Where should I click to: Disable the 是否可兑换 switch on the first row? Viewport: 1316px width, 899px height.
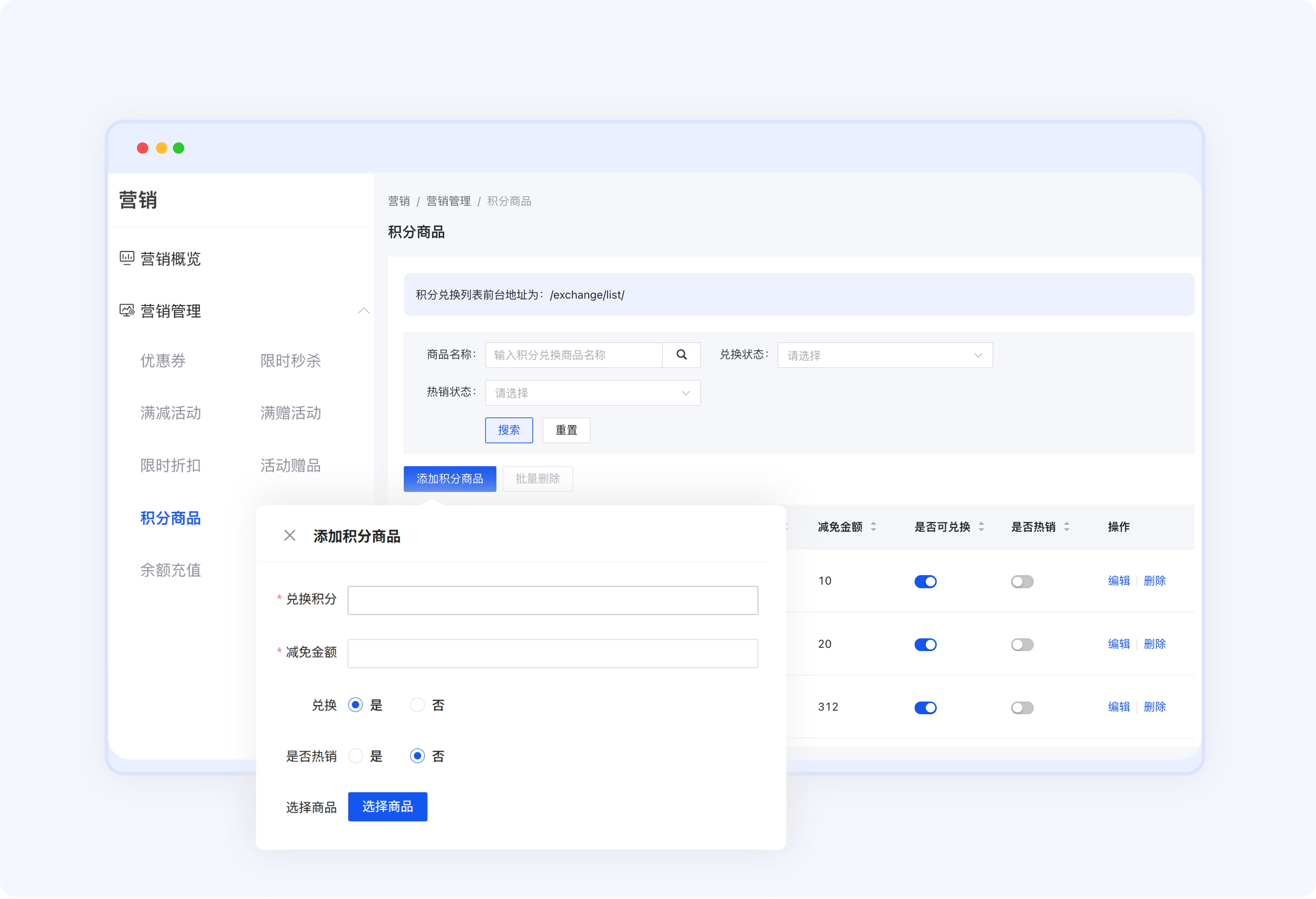coord(925,581)
